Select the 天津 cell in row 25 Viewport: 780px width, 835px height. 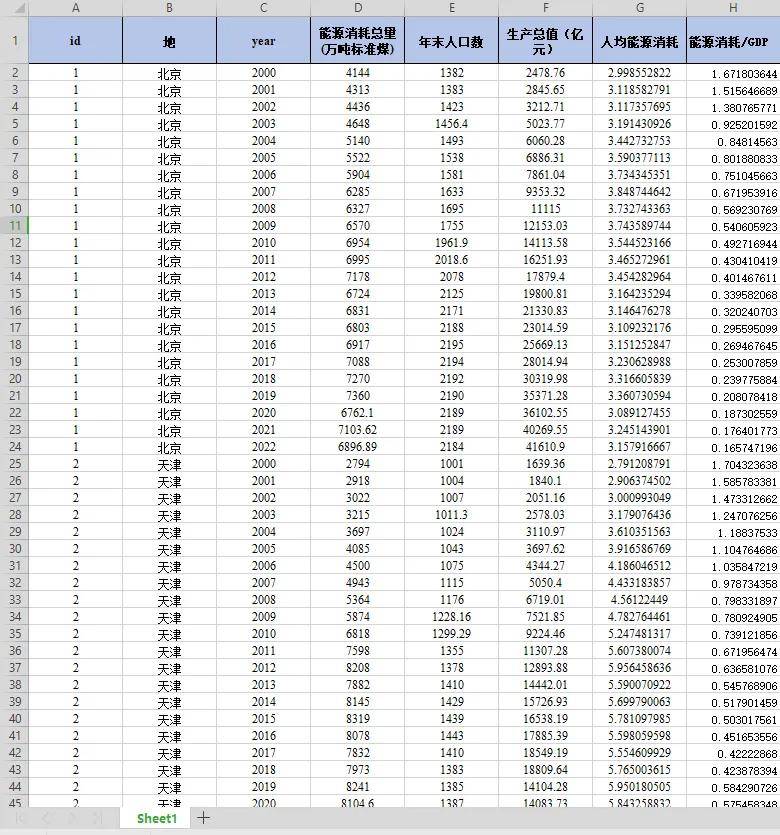pyautogui.click(x=169, y=464)
